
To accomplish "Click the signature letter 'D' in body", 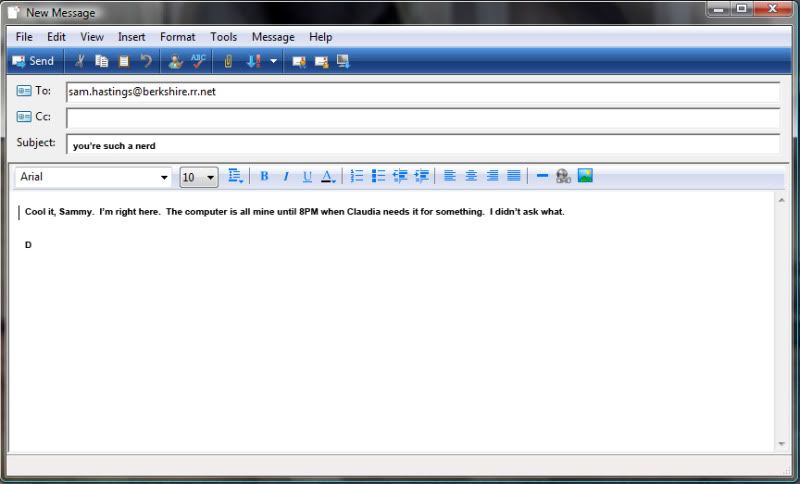I will pyautogui.click(x=28, y=245).
